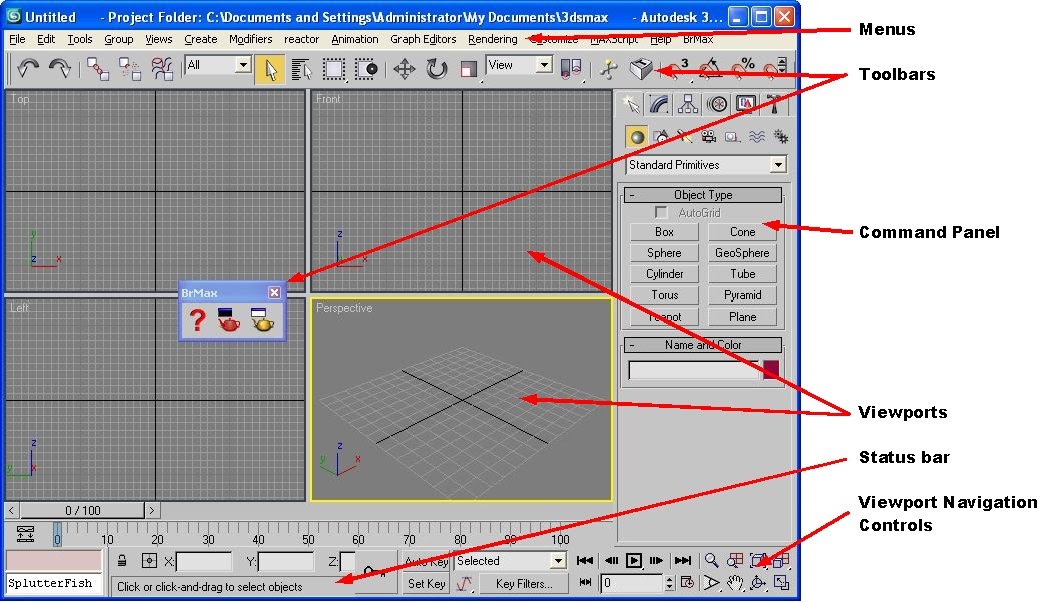Open the Select by Name tool
The height and width of the screenshot is (602, 1040).
302,69
